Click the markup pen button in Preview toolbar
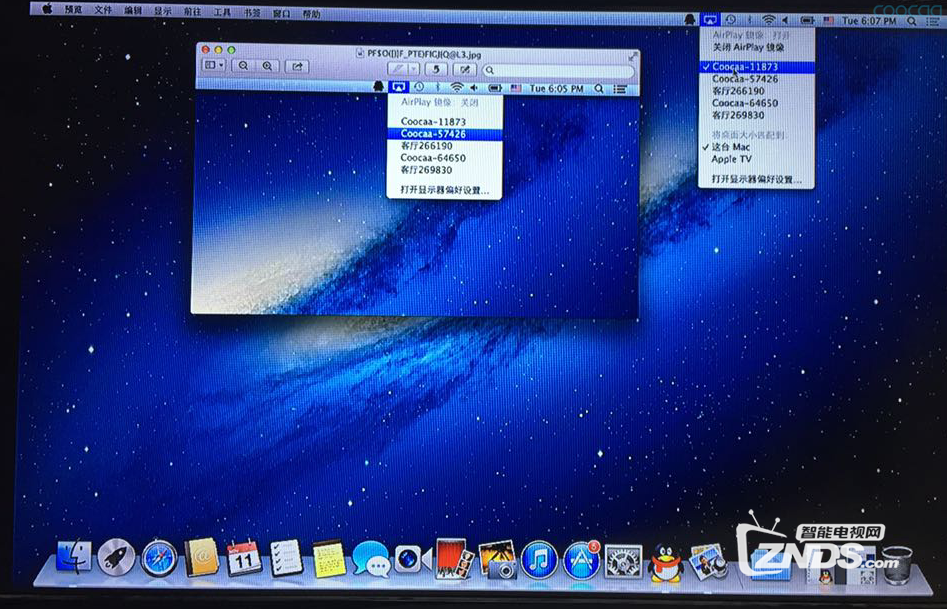Image resolution: width=947 pixels, height=609 pixels. tap(399, 69)
